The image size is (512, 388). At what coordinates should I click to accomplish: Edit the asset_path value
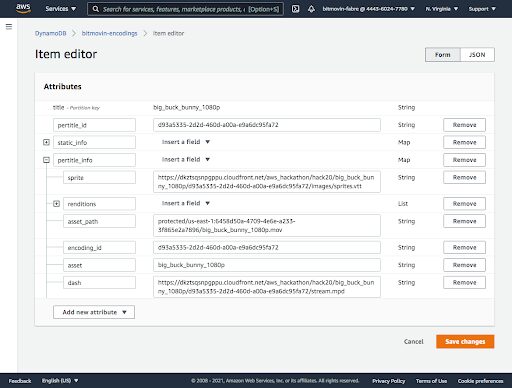(267, 226)
